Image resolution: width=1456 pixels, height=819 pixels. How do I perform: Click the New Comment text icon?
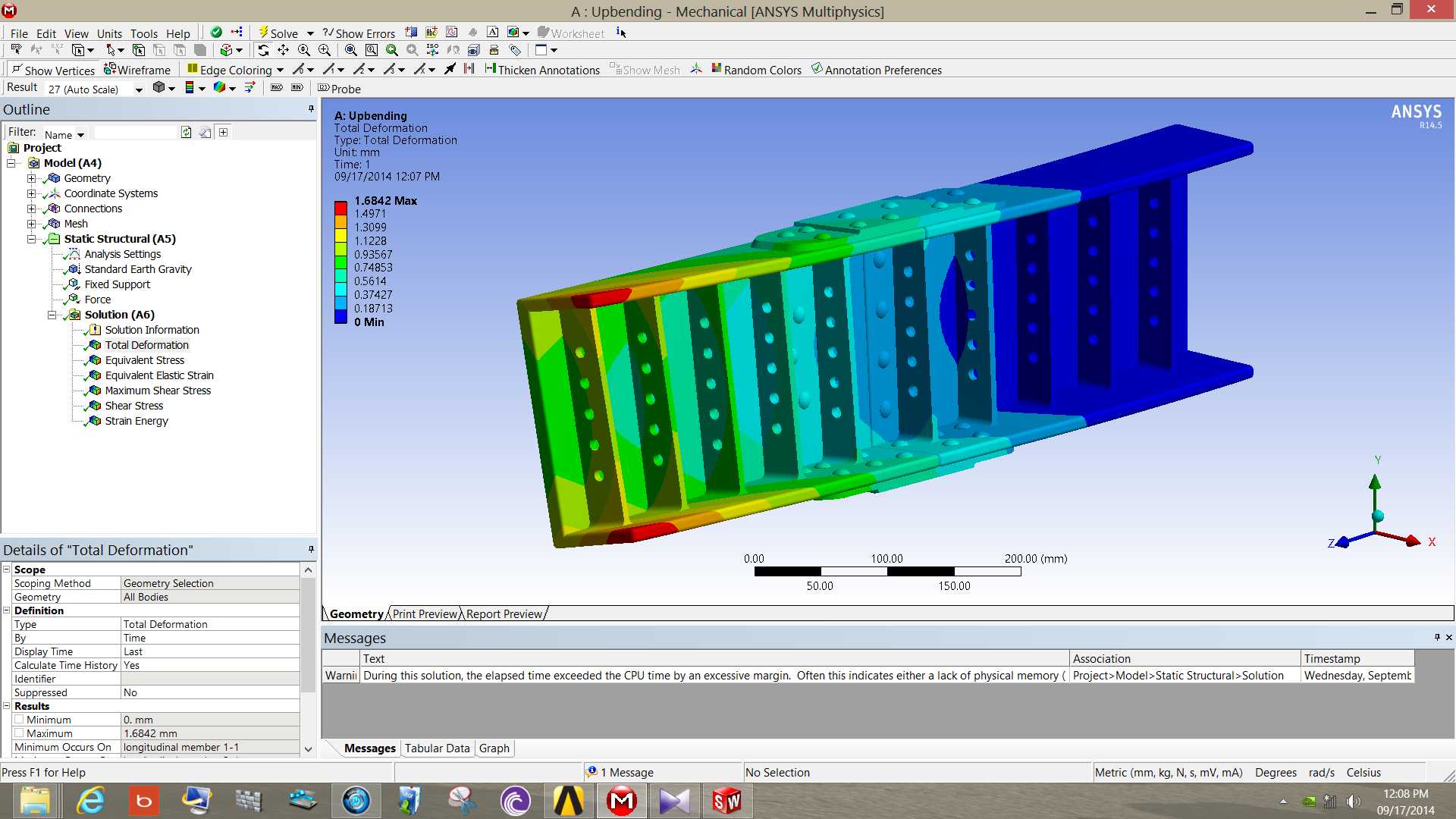493,32
